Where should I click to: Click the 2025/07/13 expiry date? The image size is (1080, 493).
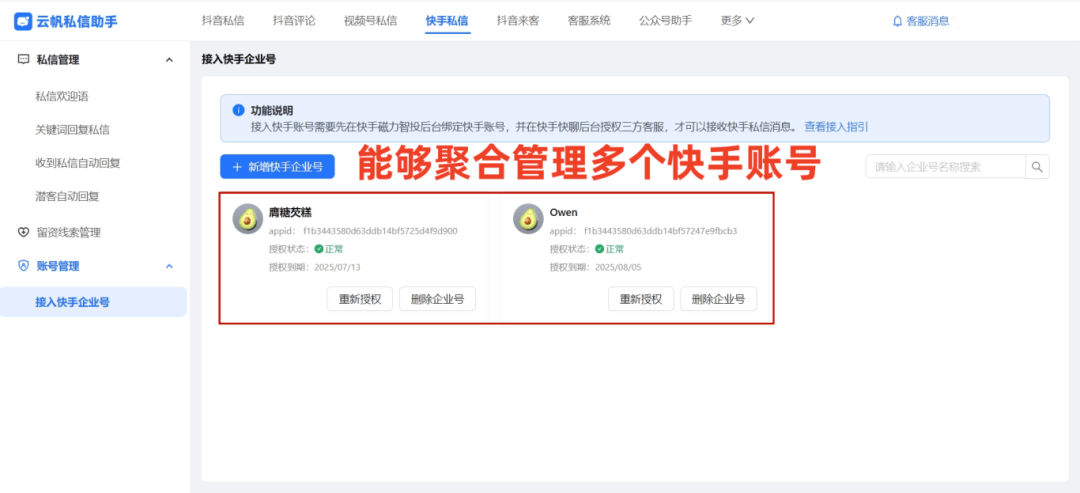338,267
